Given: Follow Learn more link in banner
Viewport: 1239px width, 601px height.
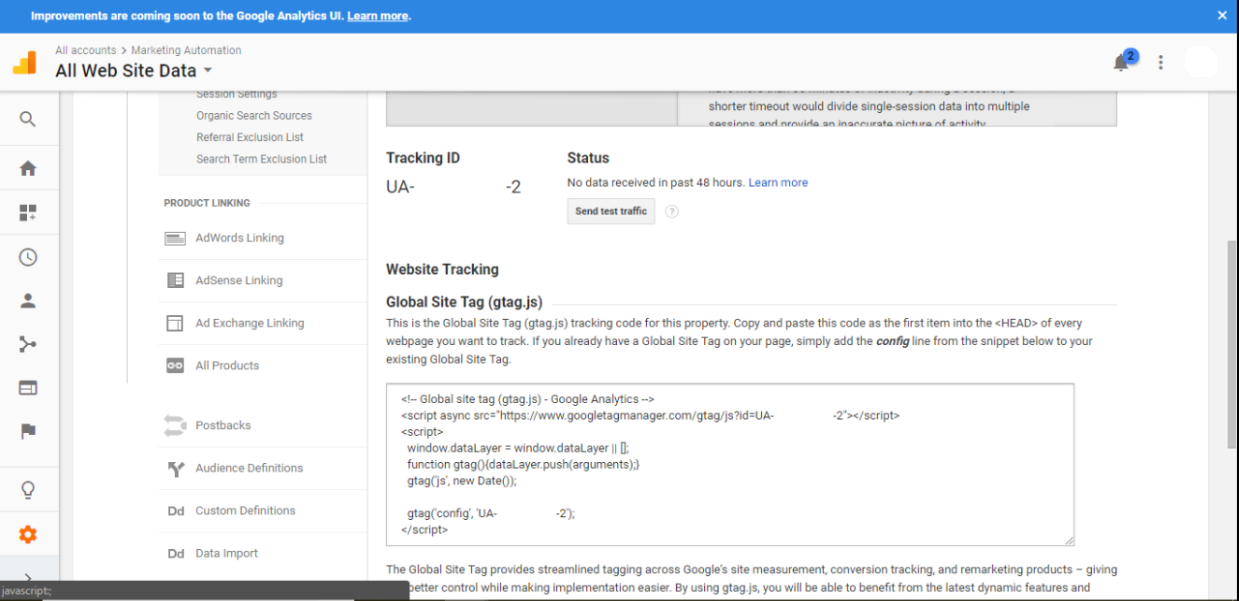Looking at the screenshot, I should [x=378, y=16].
